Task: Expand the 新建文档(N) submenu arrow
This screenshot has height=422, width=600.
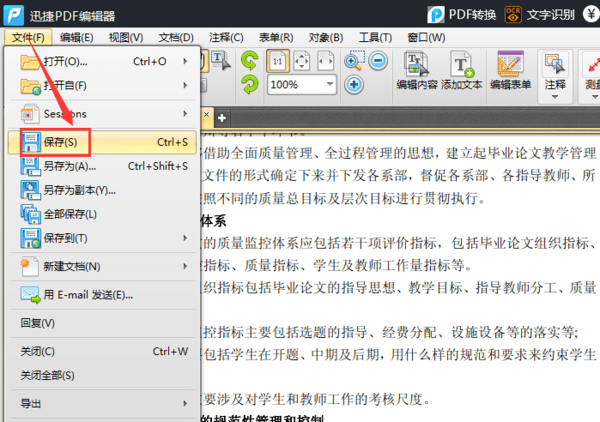Action: [185, 266]
